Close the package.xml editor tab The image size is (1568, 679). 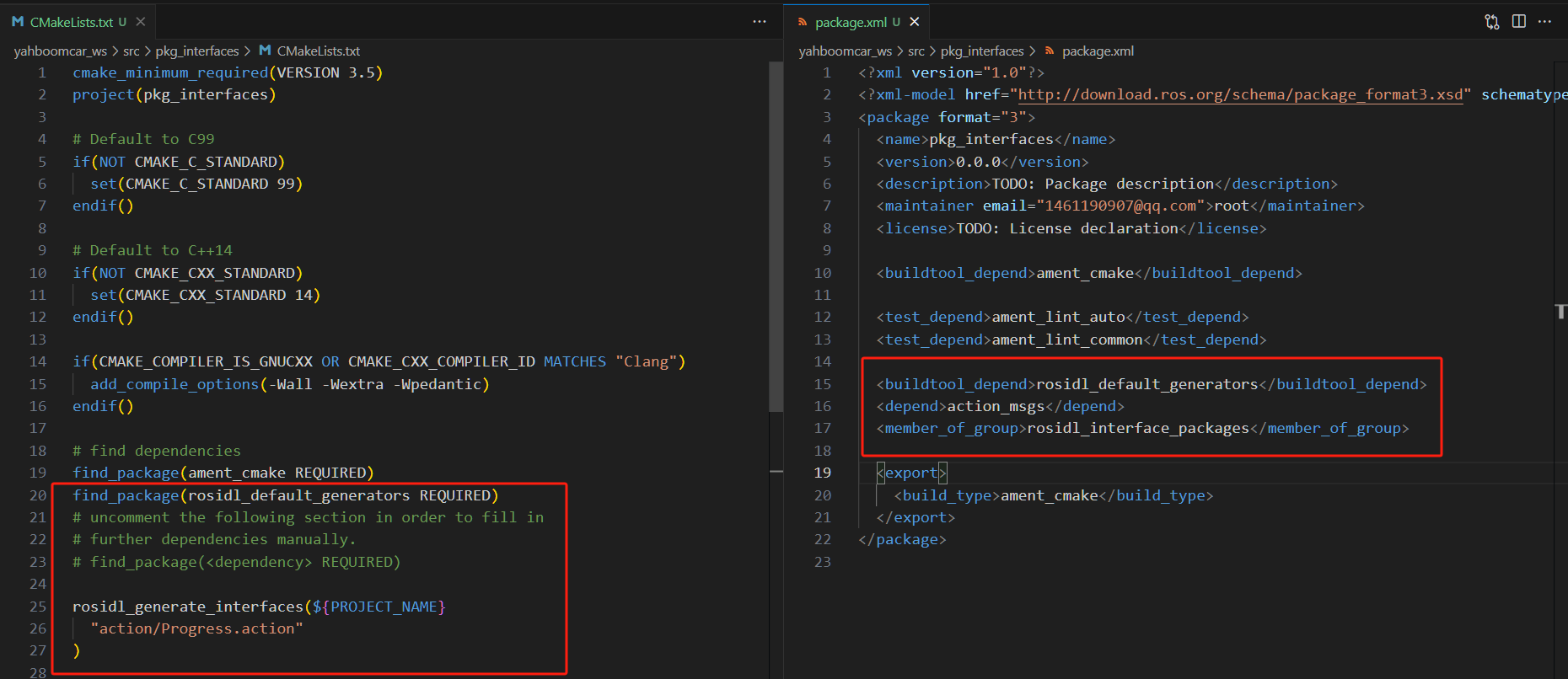coord(915,22)
